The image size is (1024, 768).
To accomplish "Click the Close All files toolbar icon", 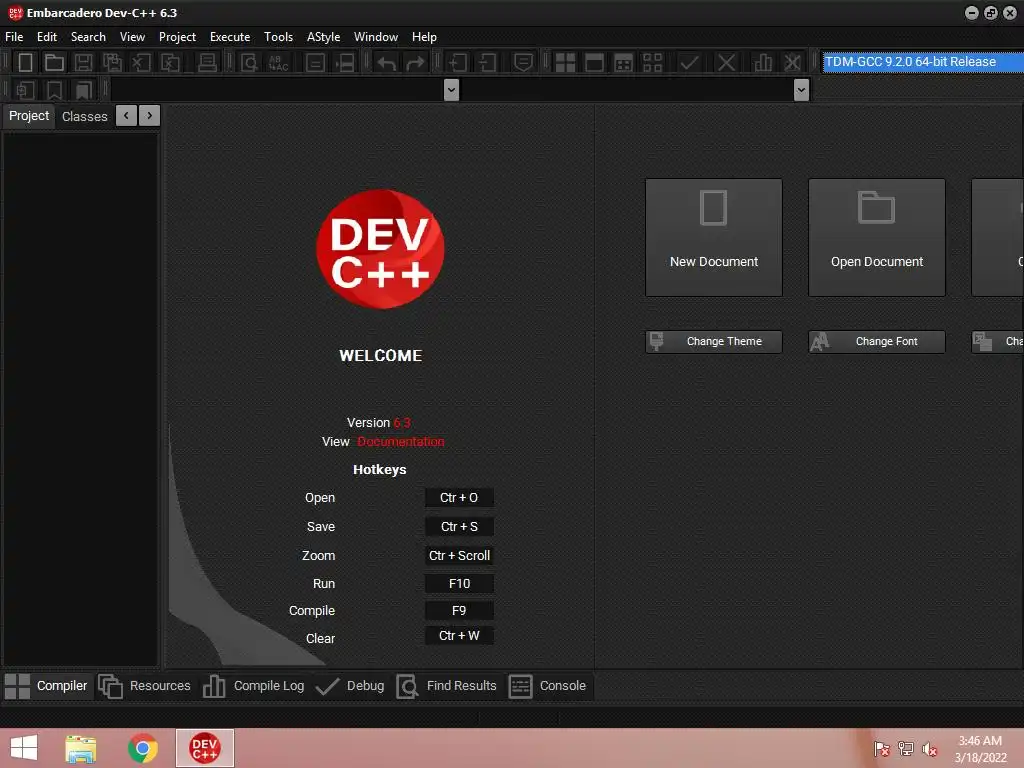I will pos(170,62).
